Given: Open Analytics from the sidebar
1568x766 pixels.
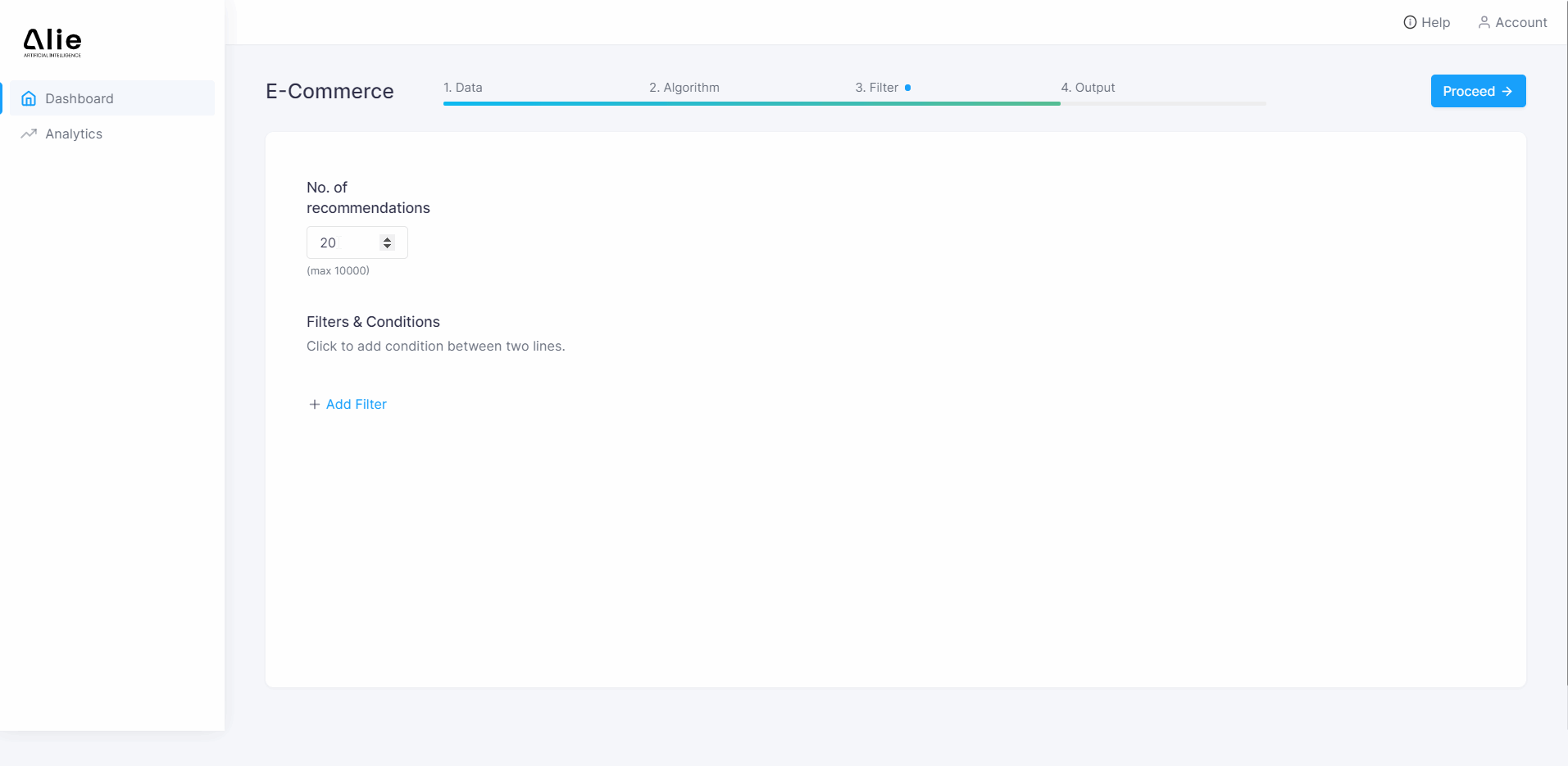Looking at the screenshot, I should [74, 134].
